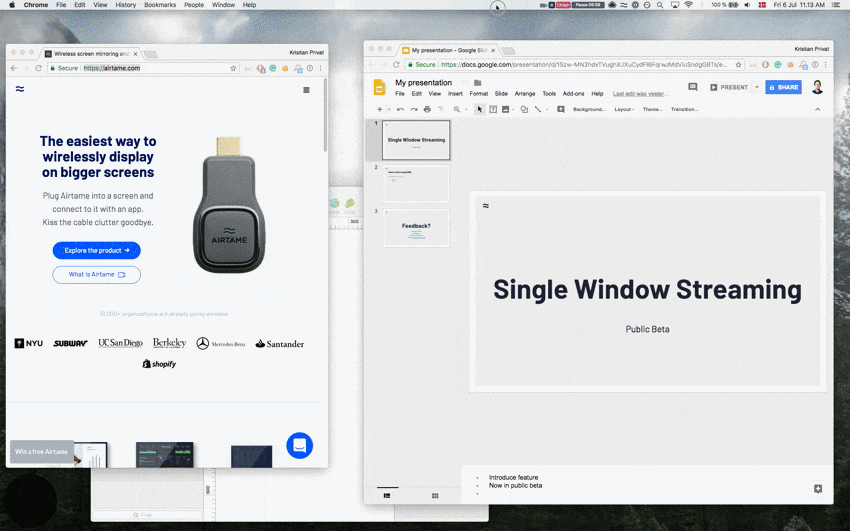The image size is (850, 531).
Task: Select slide 1 thumbnail in filmstrip
Action: click(416, 140)
